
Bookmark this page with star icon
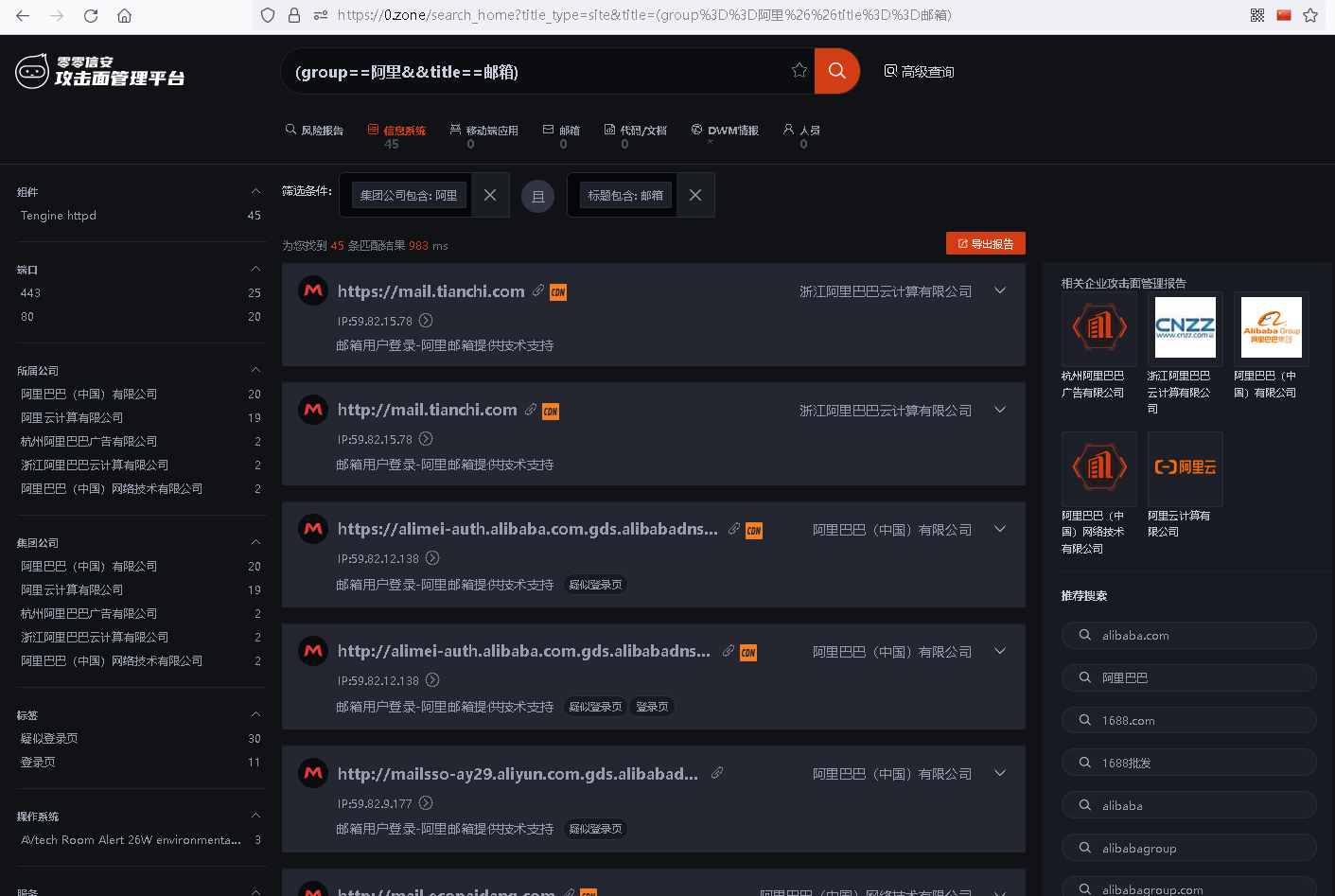click(1310, 15)
